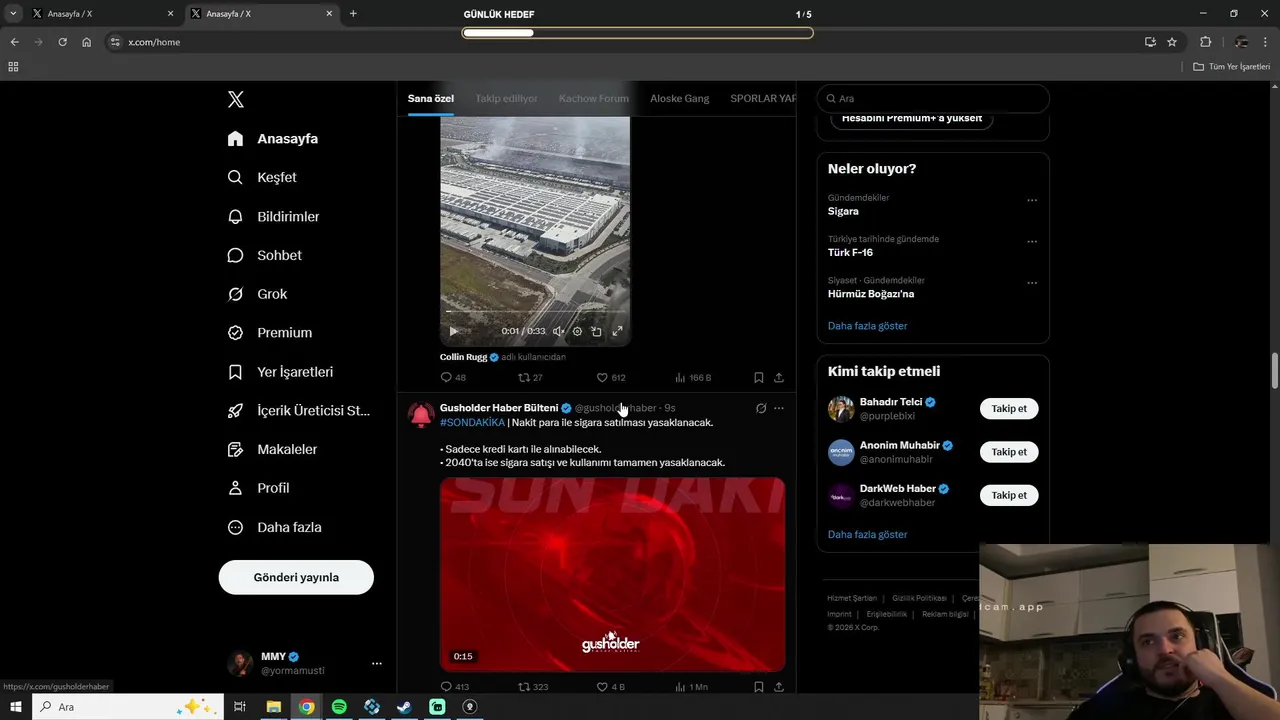
Task: Play the red Gusholder video thumbnail
Action: [x=612, y=574]
